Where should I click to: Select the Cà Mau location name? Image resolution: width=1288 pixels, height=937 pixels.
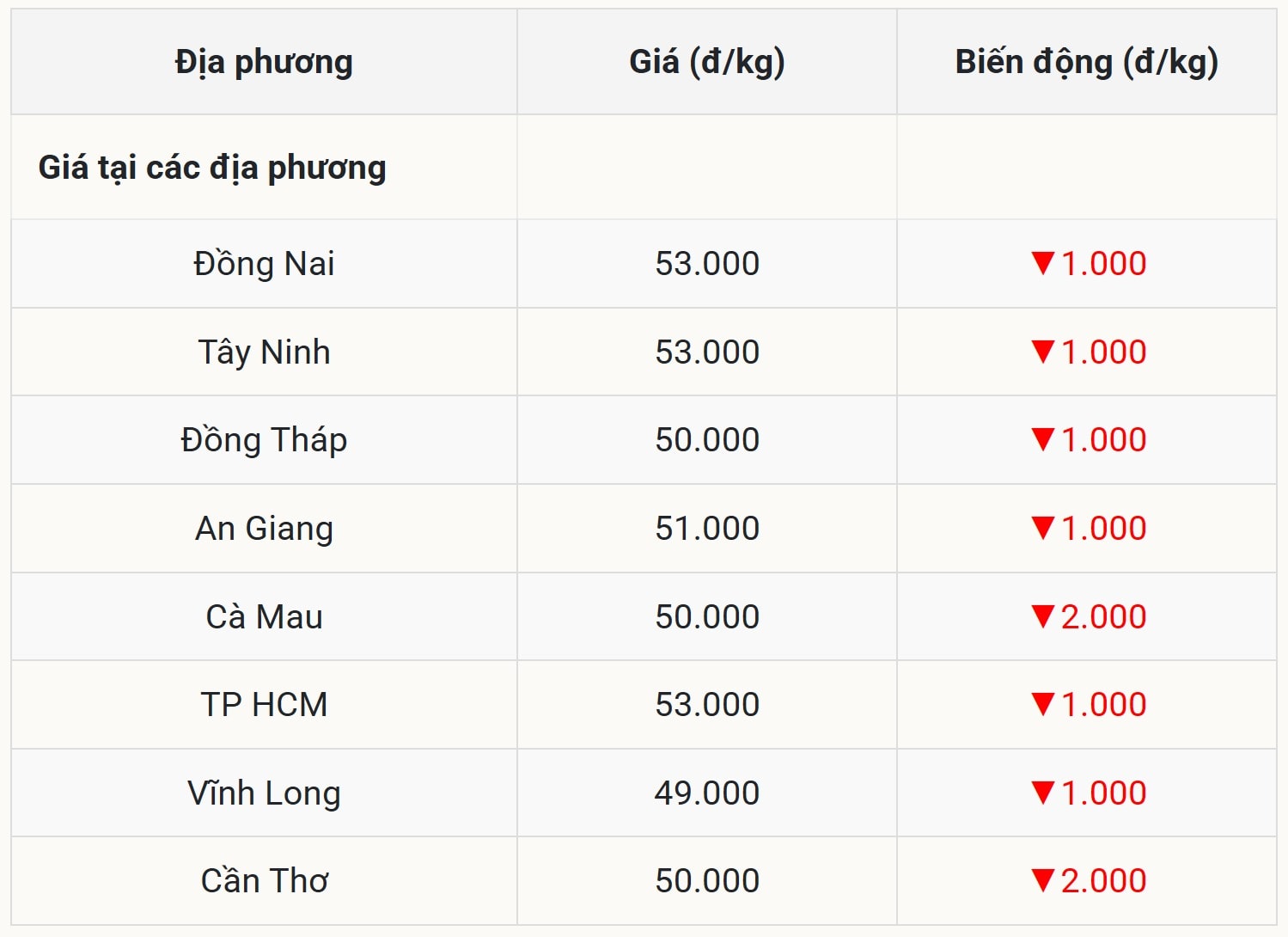[264, 616]
